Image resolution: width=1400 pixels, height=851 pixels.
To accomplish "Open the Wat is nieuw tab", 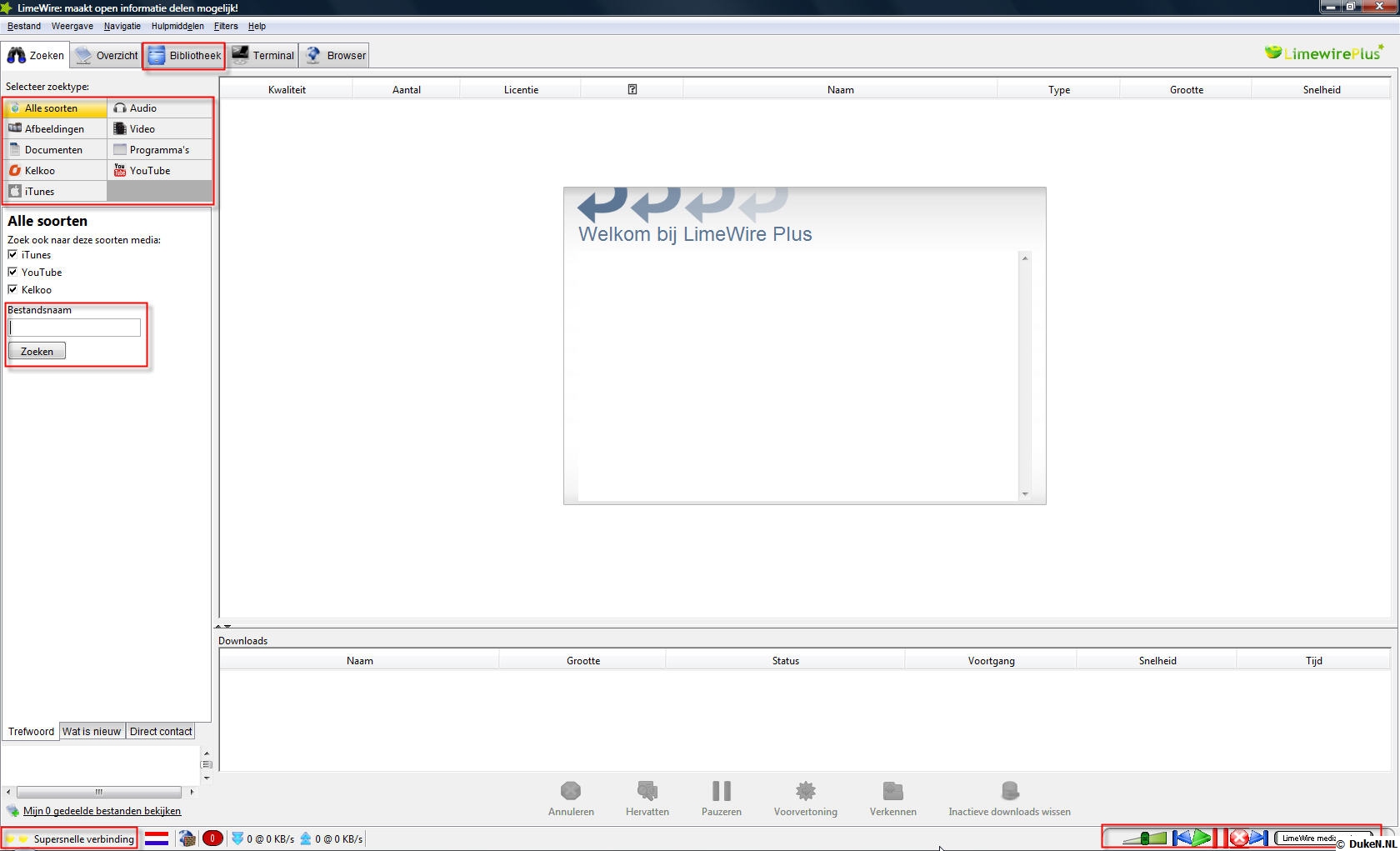I will [92, 731].
